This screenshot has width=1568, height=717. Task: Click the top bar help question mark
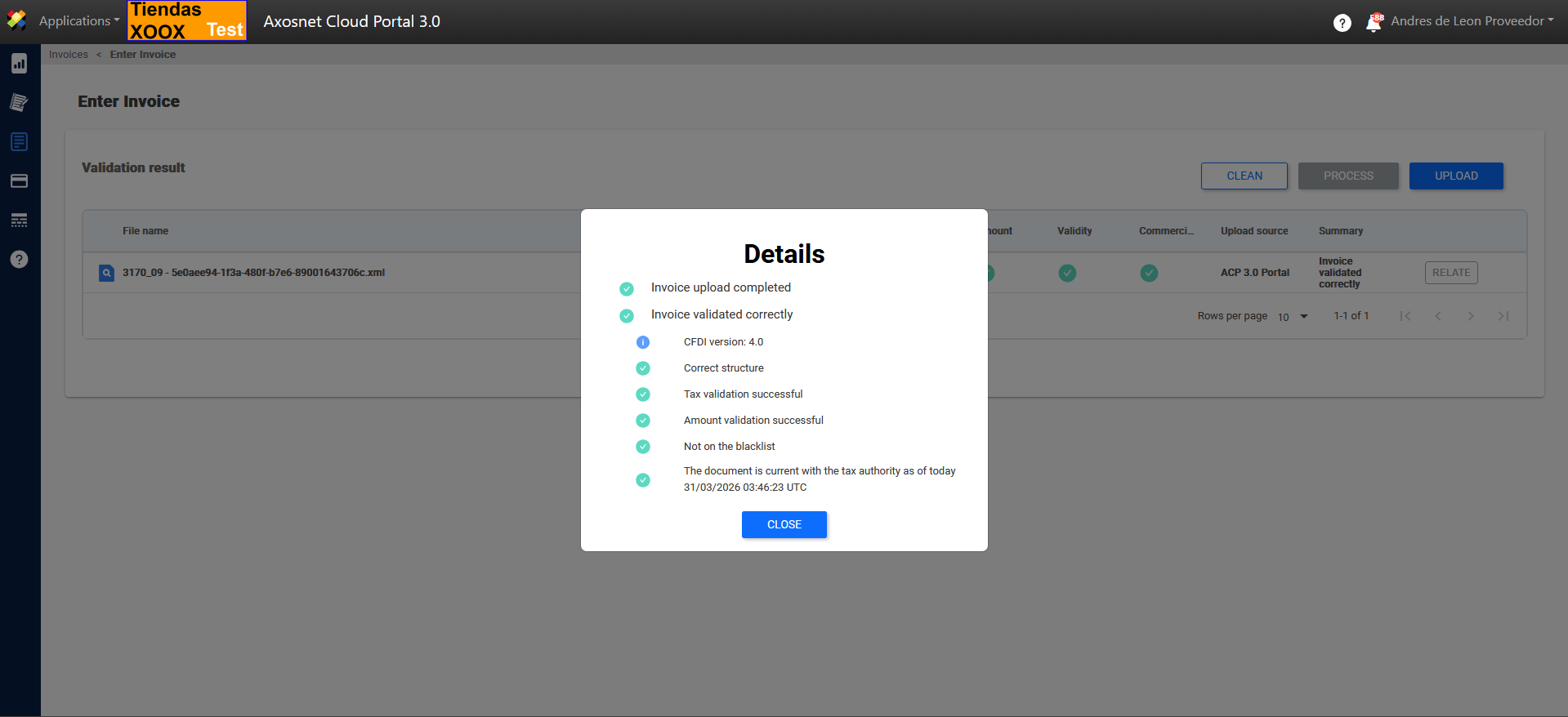click(1342, 23)
